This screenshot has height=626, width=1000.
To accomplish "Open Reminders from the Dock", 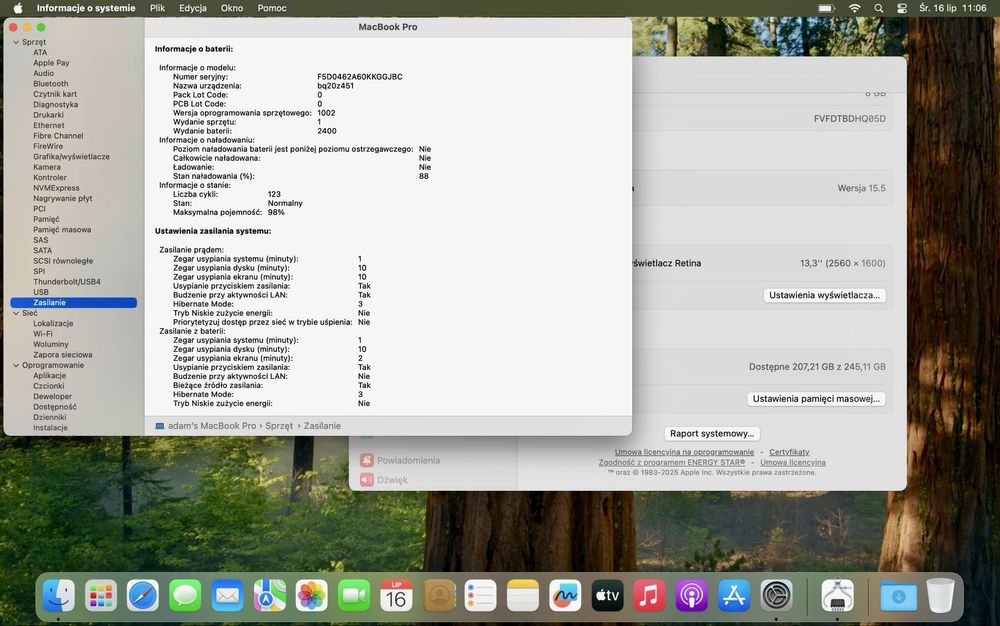I will [x=480, y=596].
